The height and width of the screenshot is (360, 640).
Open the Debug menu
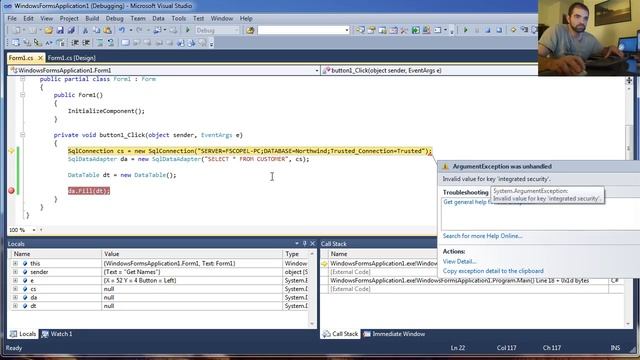[114, 18]
